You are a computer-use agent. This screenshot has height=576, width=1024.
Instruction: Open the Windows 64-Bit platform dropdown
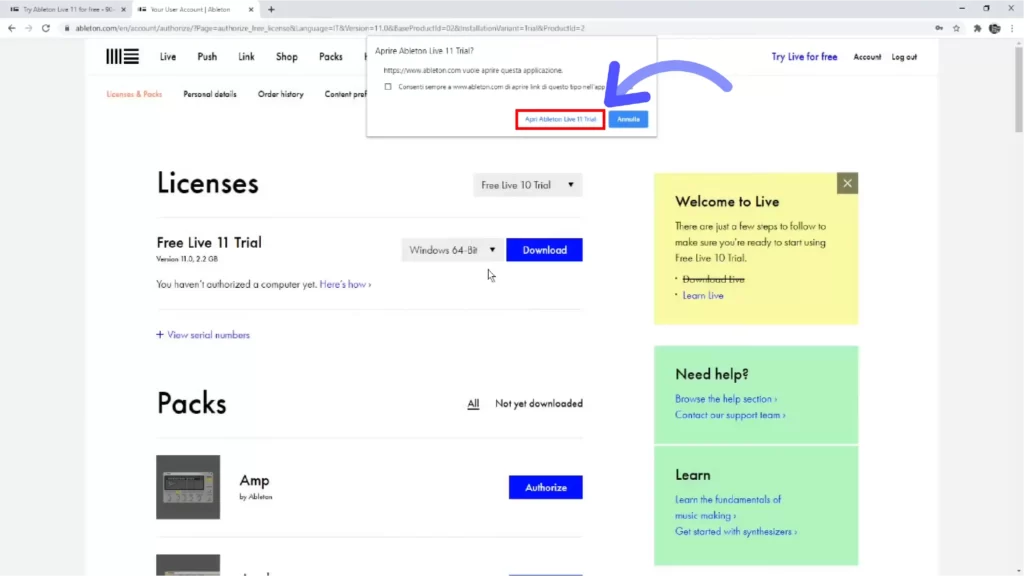(452, 250)
